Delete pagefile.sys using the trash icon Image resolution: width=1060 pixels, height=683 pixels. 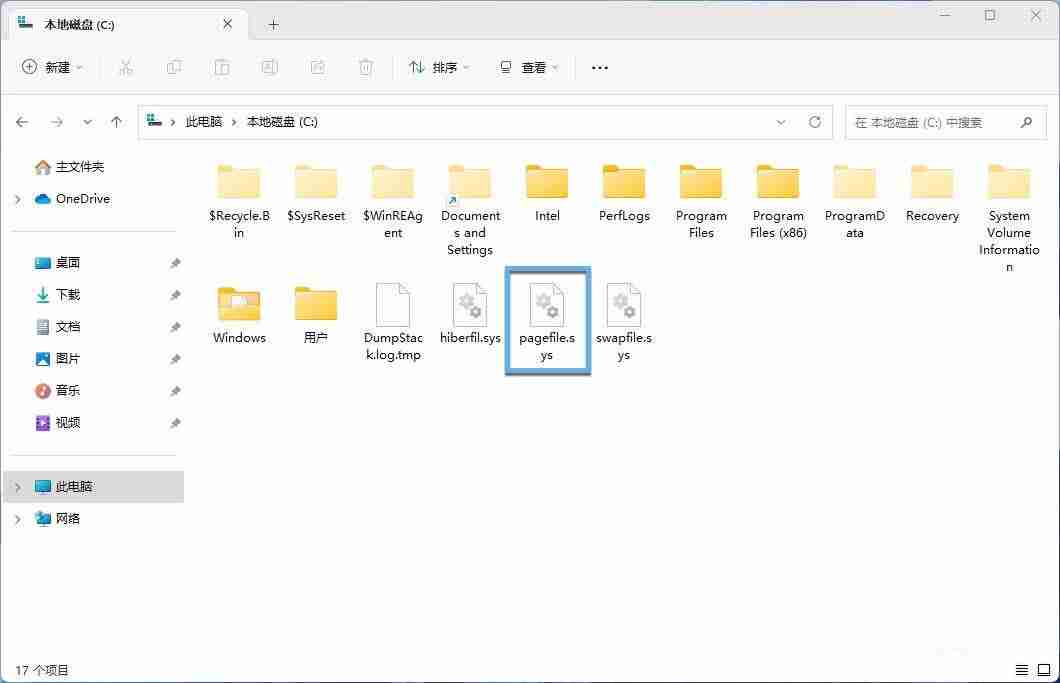coord(365,67)
